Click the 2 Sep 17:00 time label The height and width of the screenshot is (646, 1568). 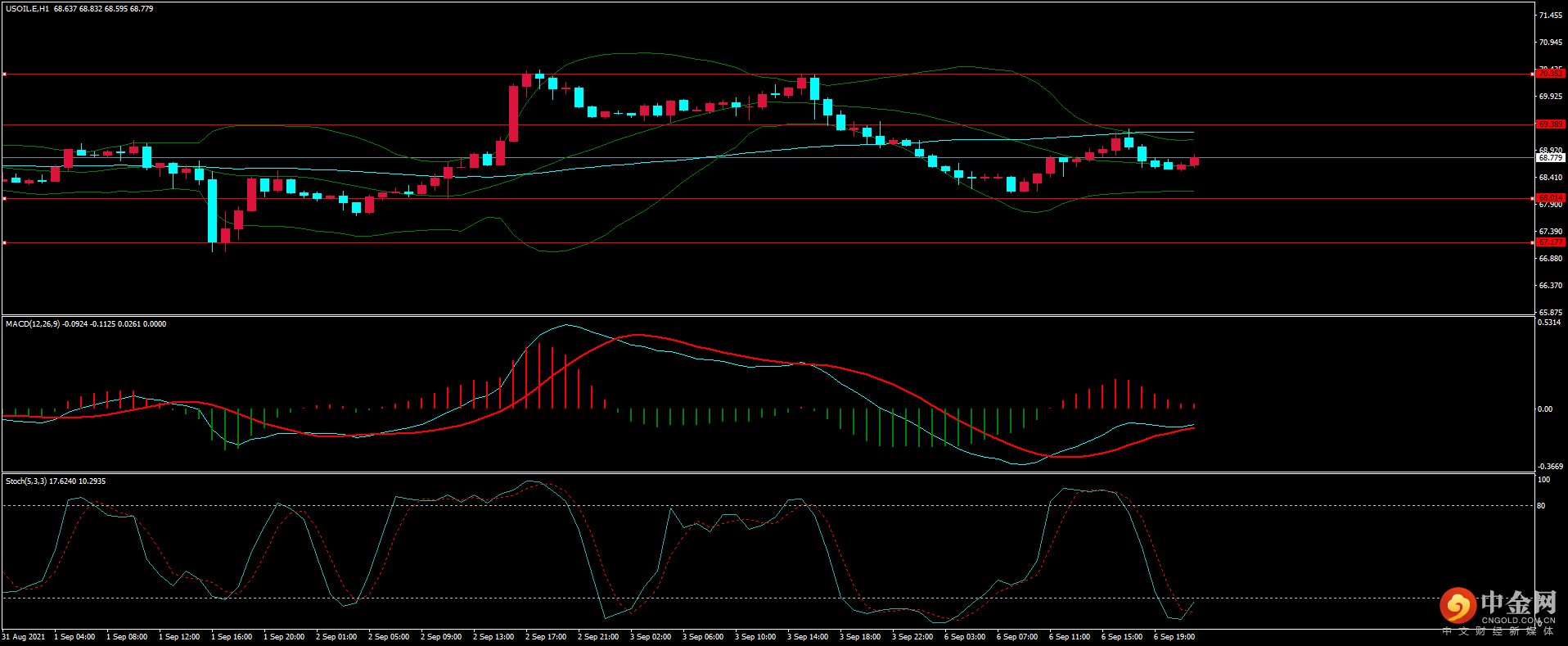click(546, 637)
